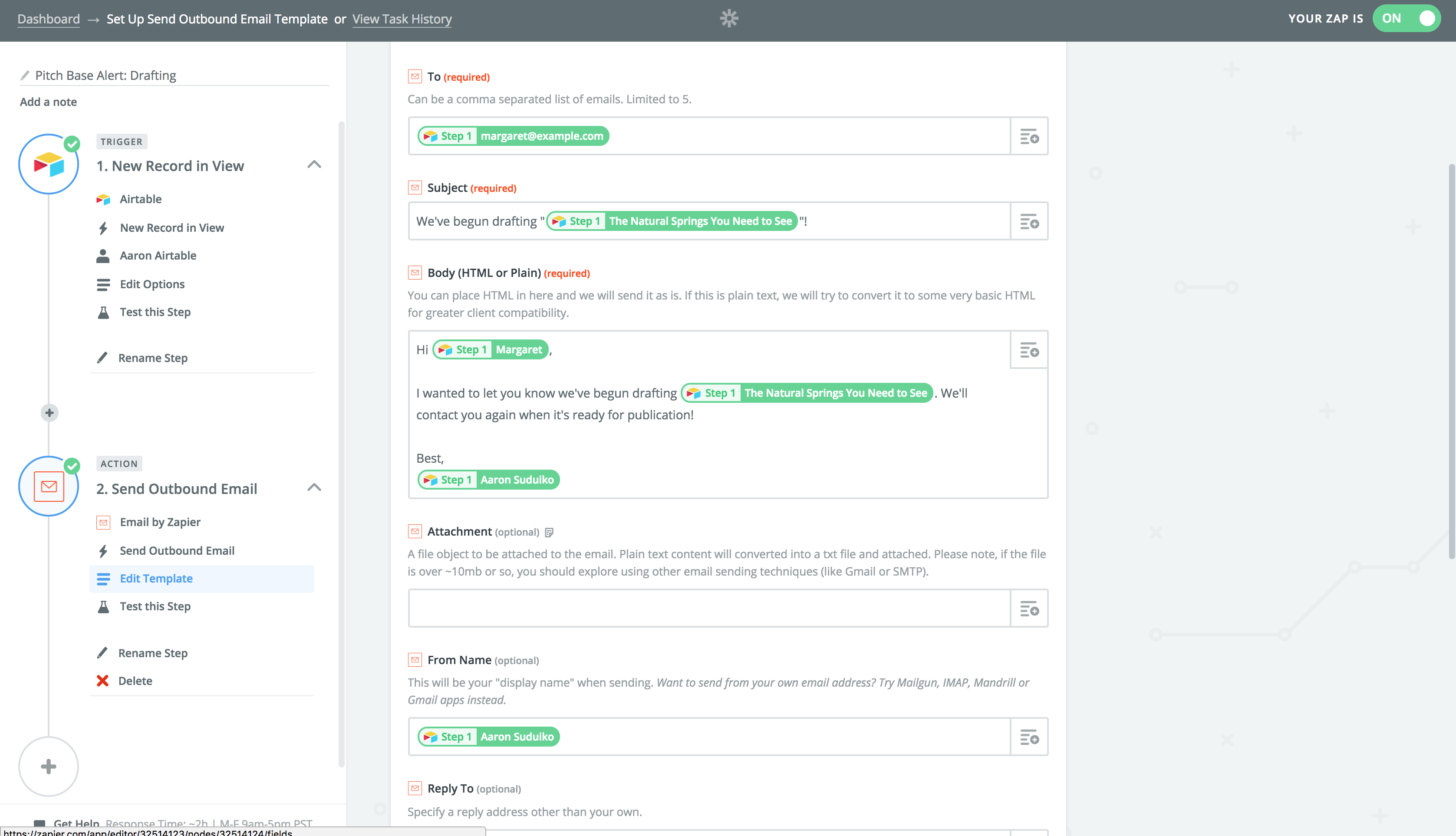The height and width of the screenshot is (836, 1456).
Task: Open the Dashboard link
Action: [48, 19]
